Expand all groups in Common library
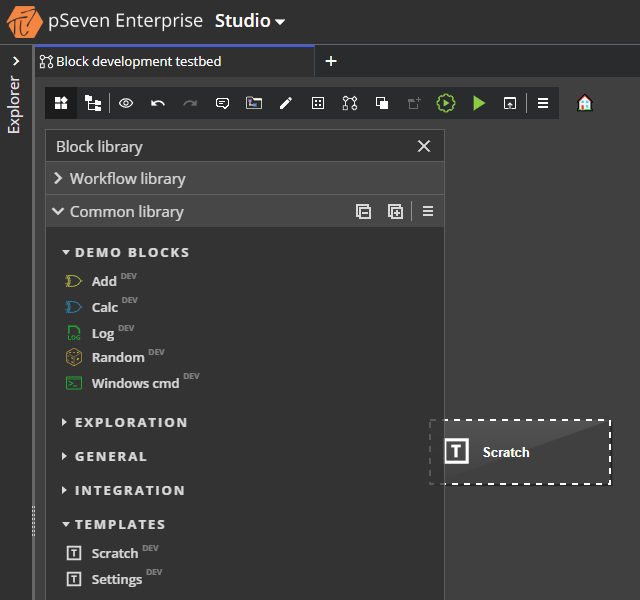This screenshot has width=640, height=600. (395, 211)
